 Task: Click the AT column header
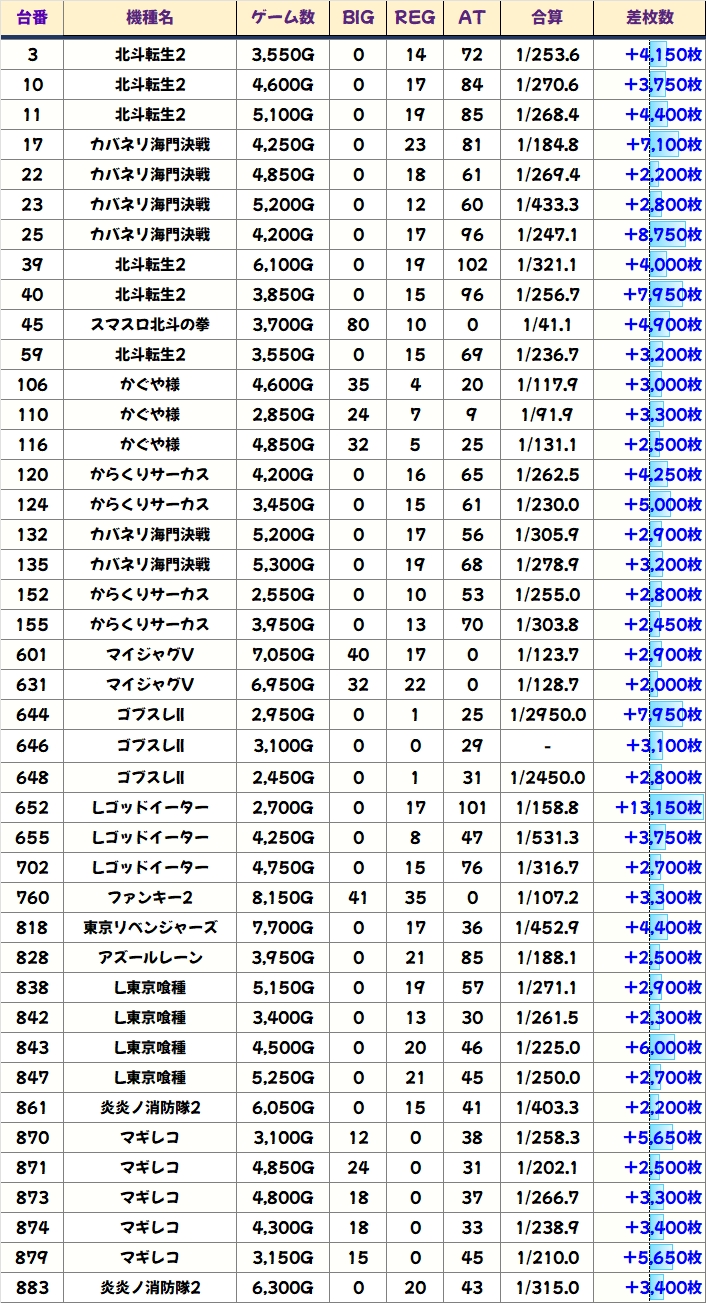471,18
